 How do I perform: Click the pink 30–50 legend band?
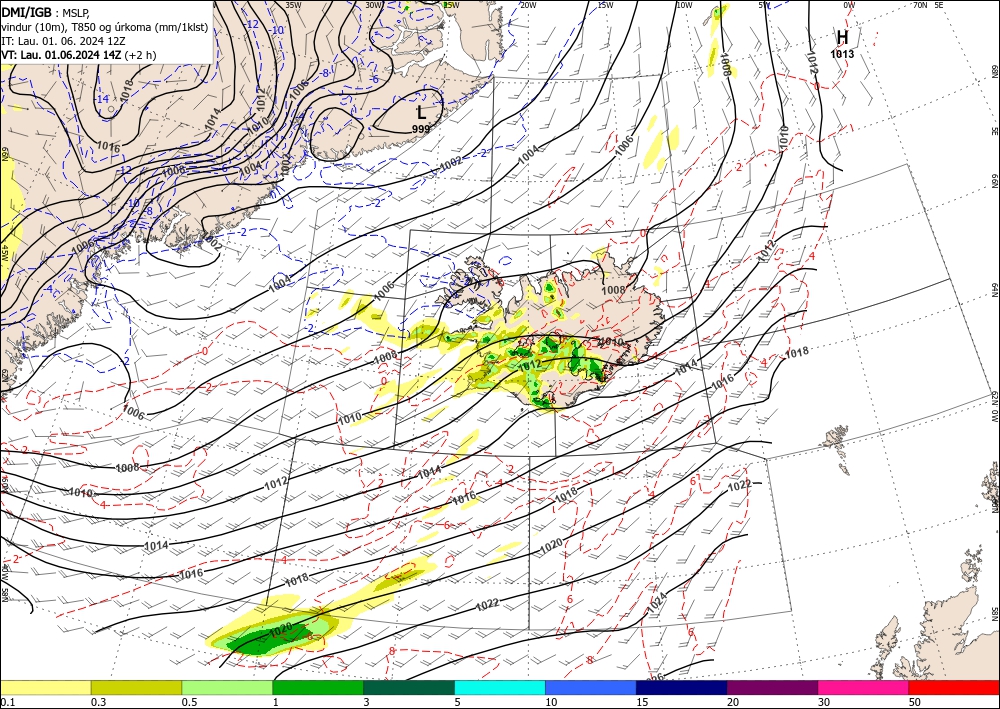pos(864,687)
